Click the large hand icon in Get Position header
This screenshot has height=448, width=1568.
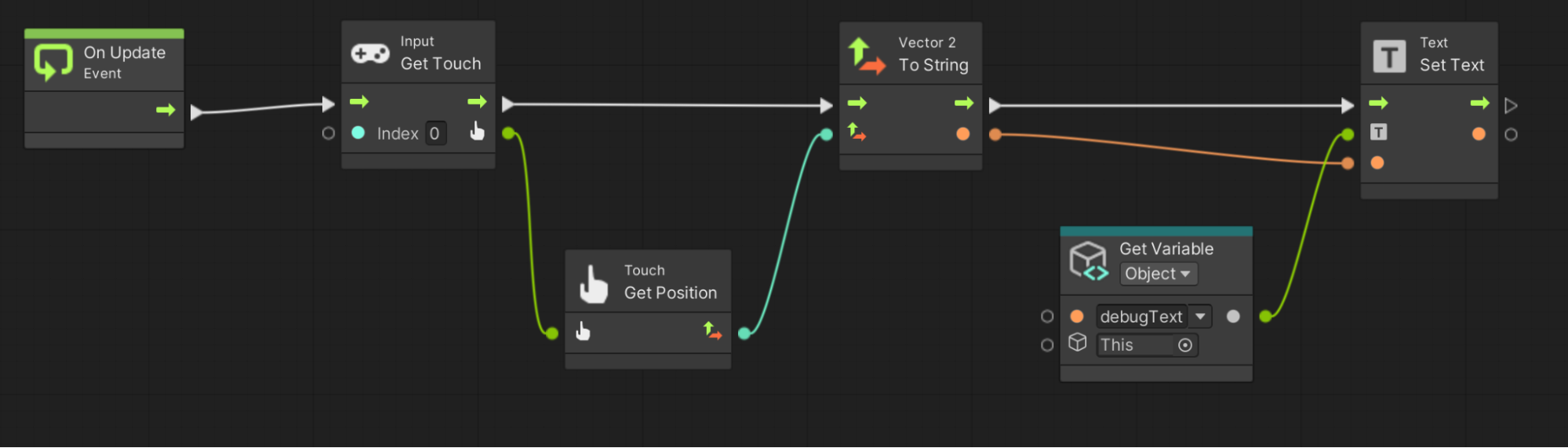click(x=593, y=284)
